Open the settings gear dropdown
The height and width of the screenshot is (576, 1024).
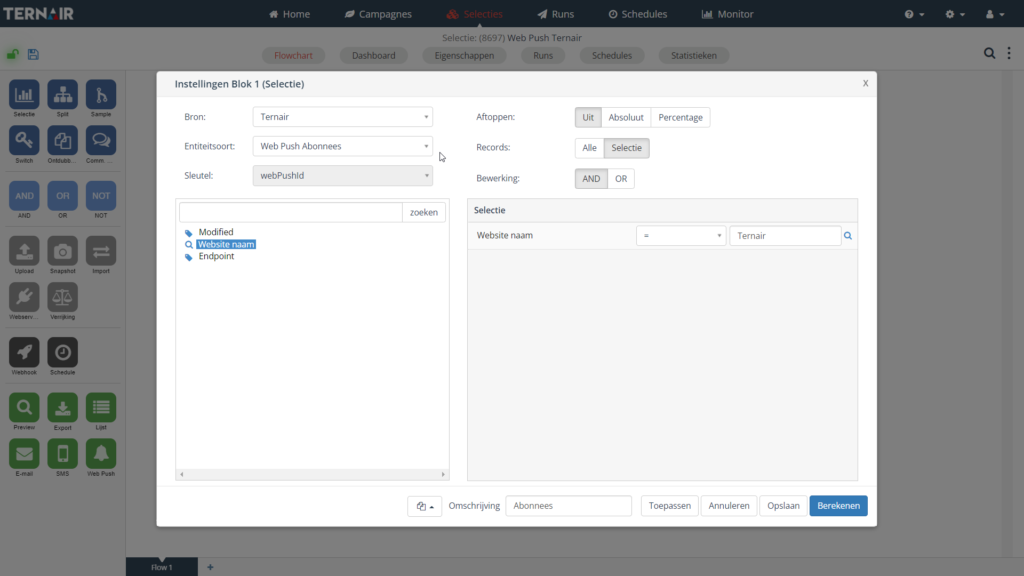(x=955, y=14)
